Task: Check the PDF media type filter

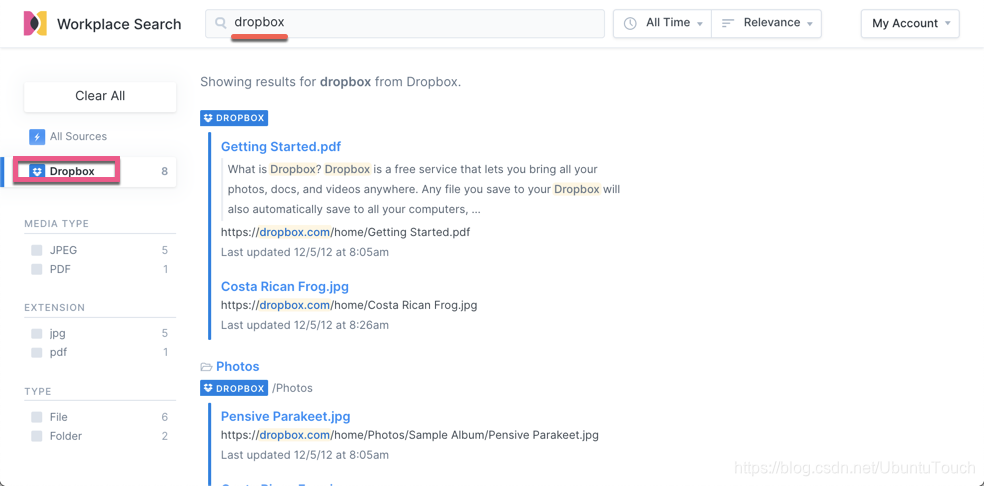Action: [37, 269]
